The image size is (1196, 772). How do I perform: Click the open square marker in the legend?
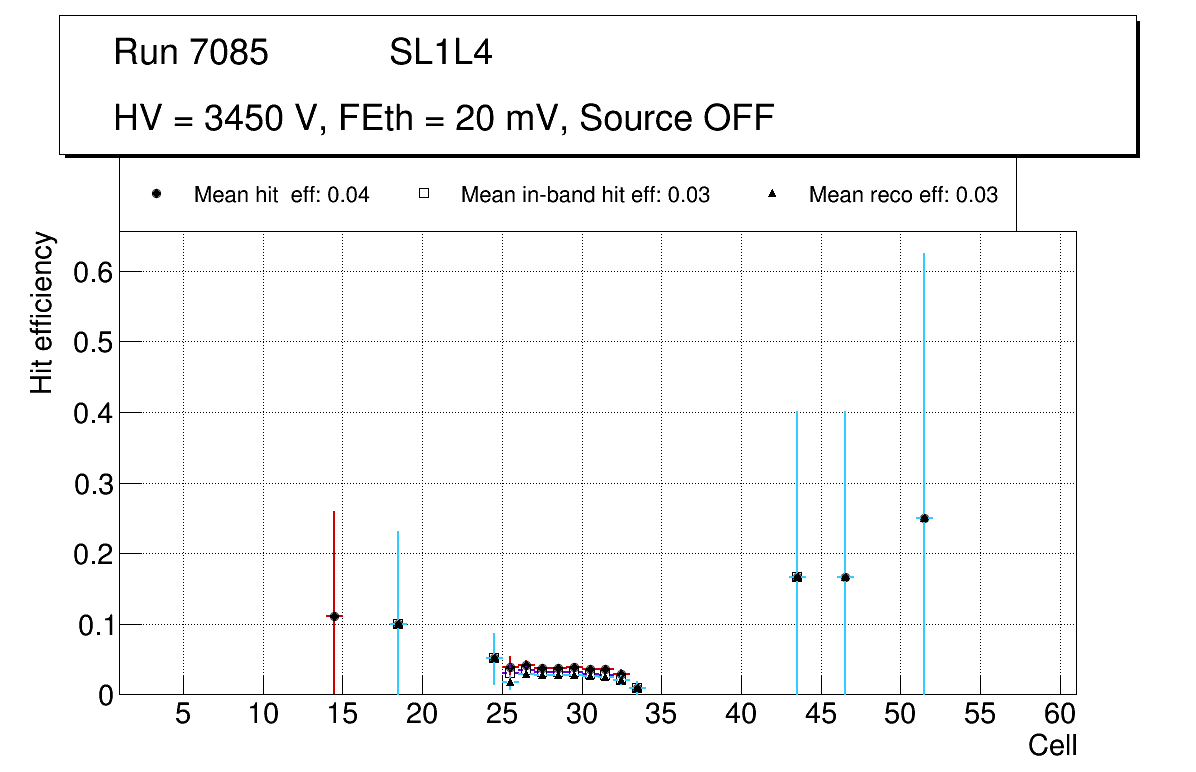(x=424, y=195)
